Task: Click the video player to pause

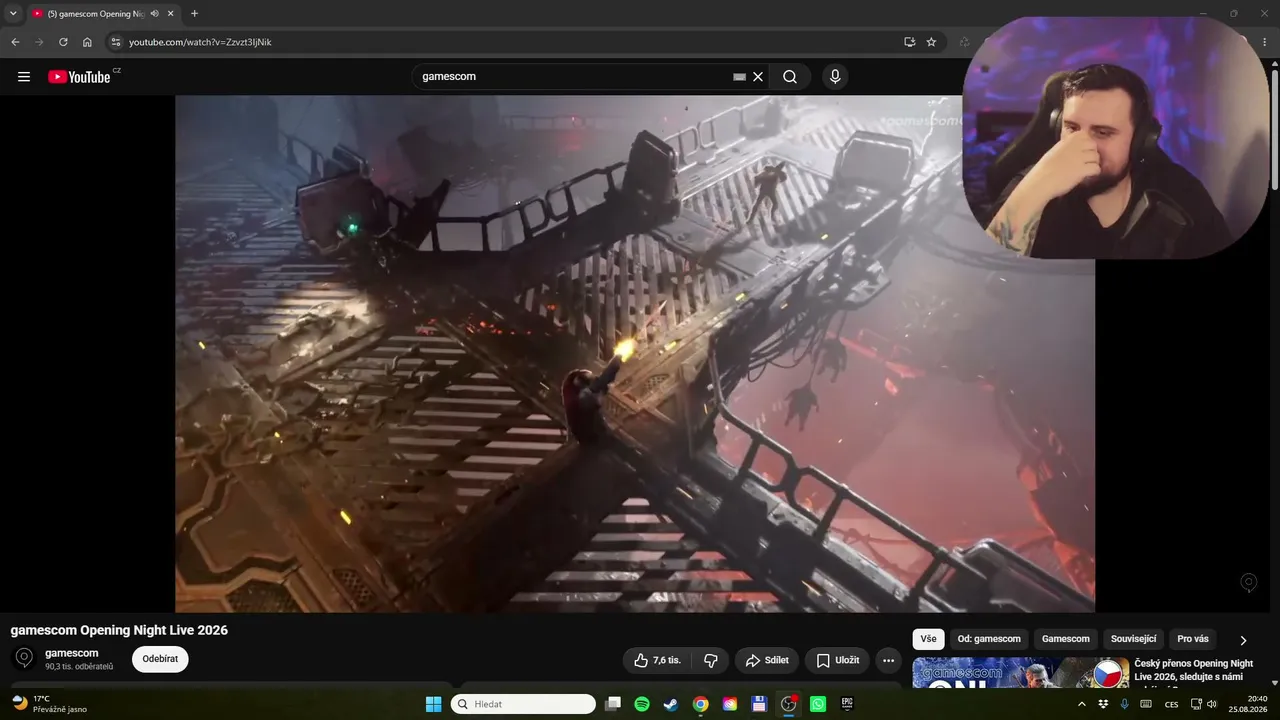Action: point(635,353)
